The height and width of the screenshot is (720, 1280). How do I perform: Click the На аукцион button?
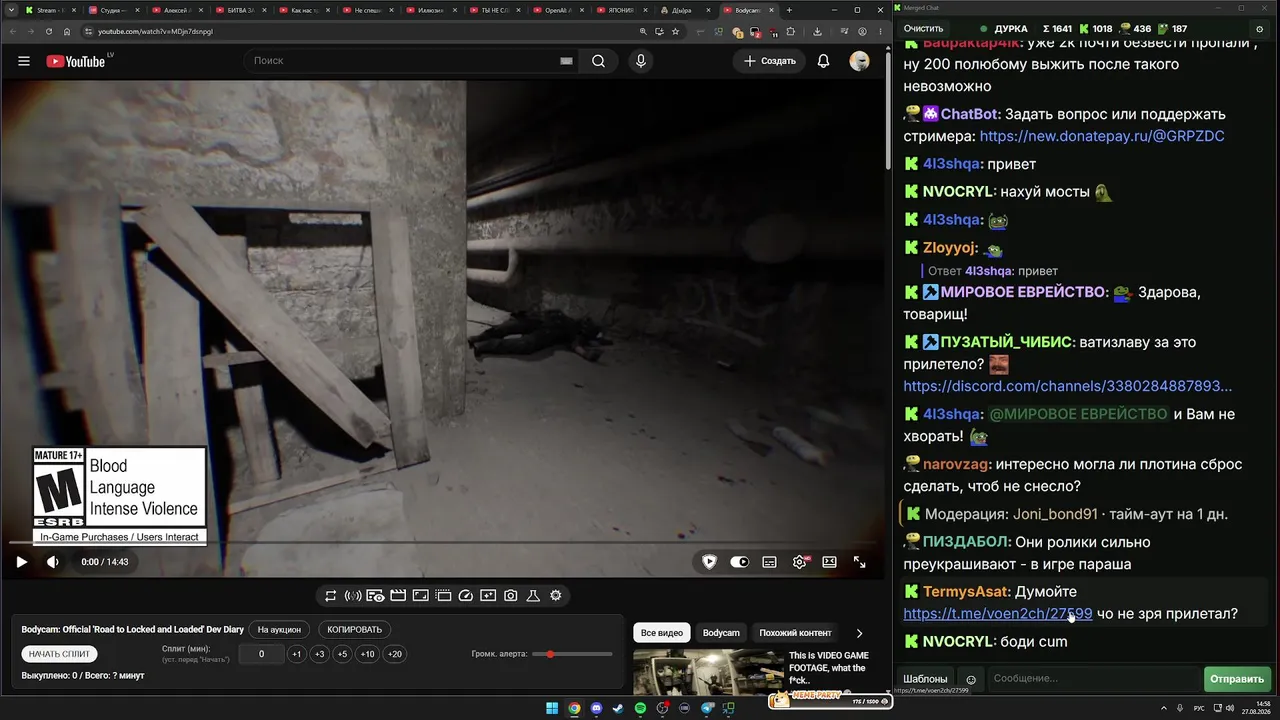point(279,630)
